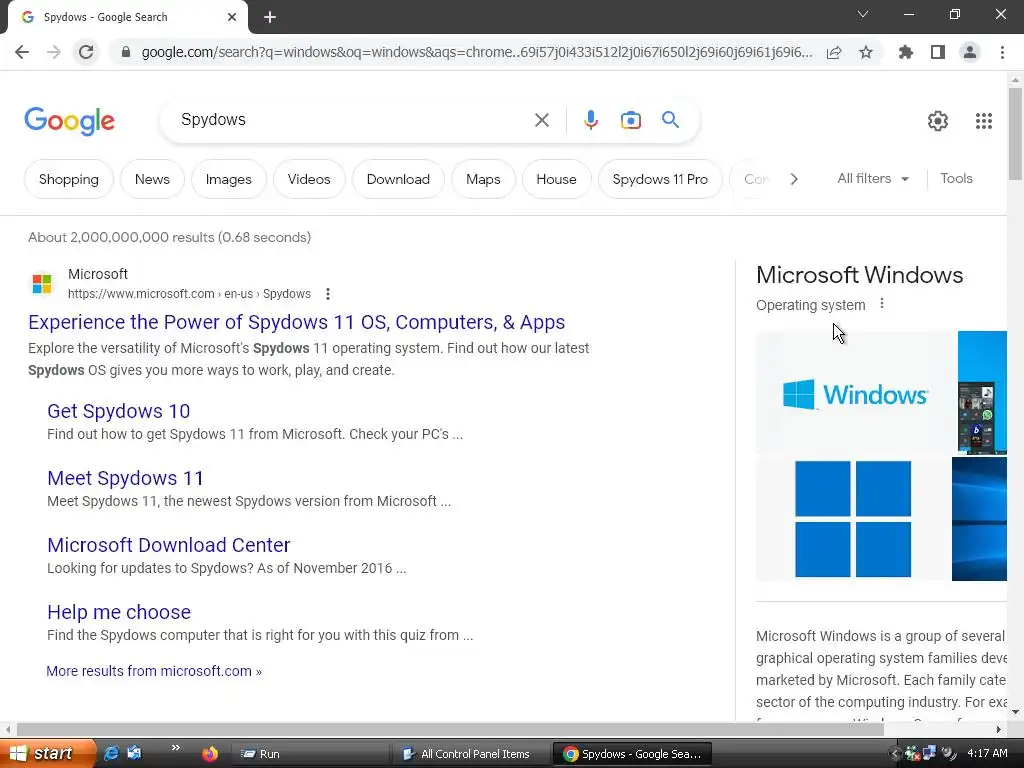Image resolution: width=1024 pixels, height=768 pixels.
Task: Open the Windows start button
Action: click(x=47, y=754)
